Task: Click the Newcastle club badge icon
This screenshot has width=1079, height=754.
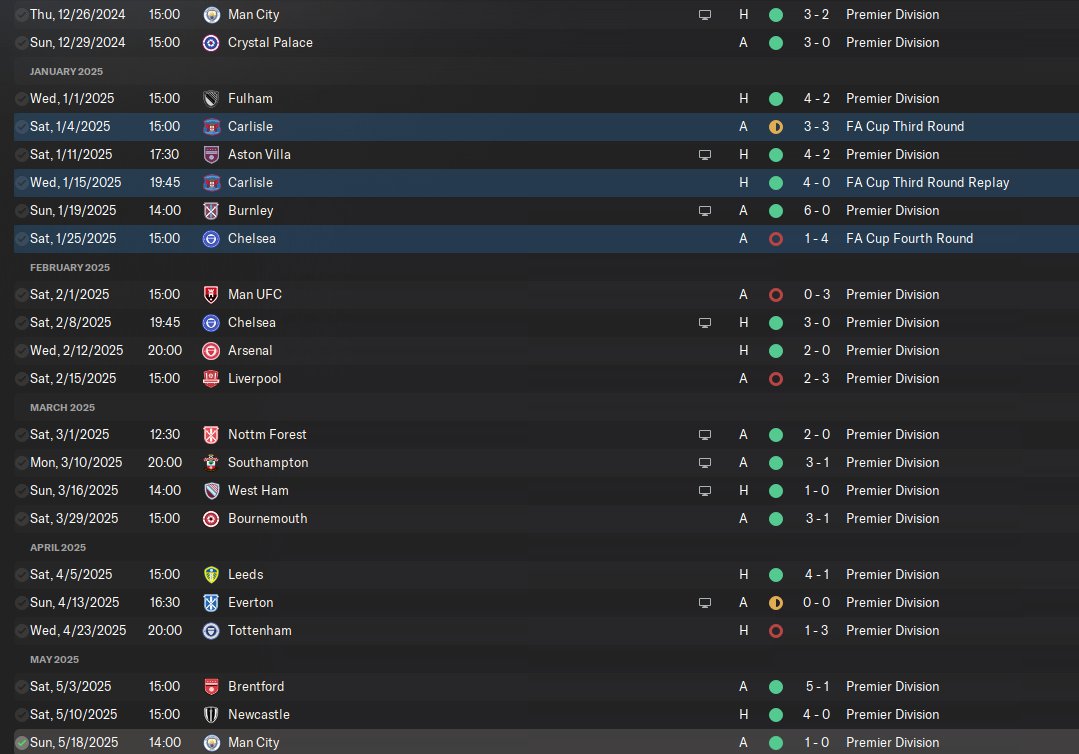Action: (211, 715)
